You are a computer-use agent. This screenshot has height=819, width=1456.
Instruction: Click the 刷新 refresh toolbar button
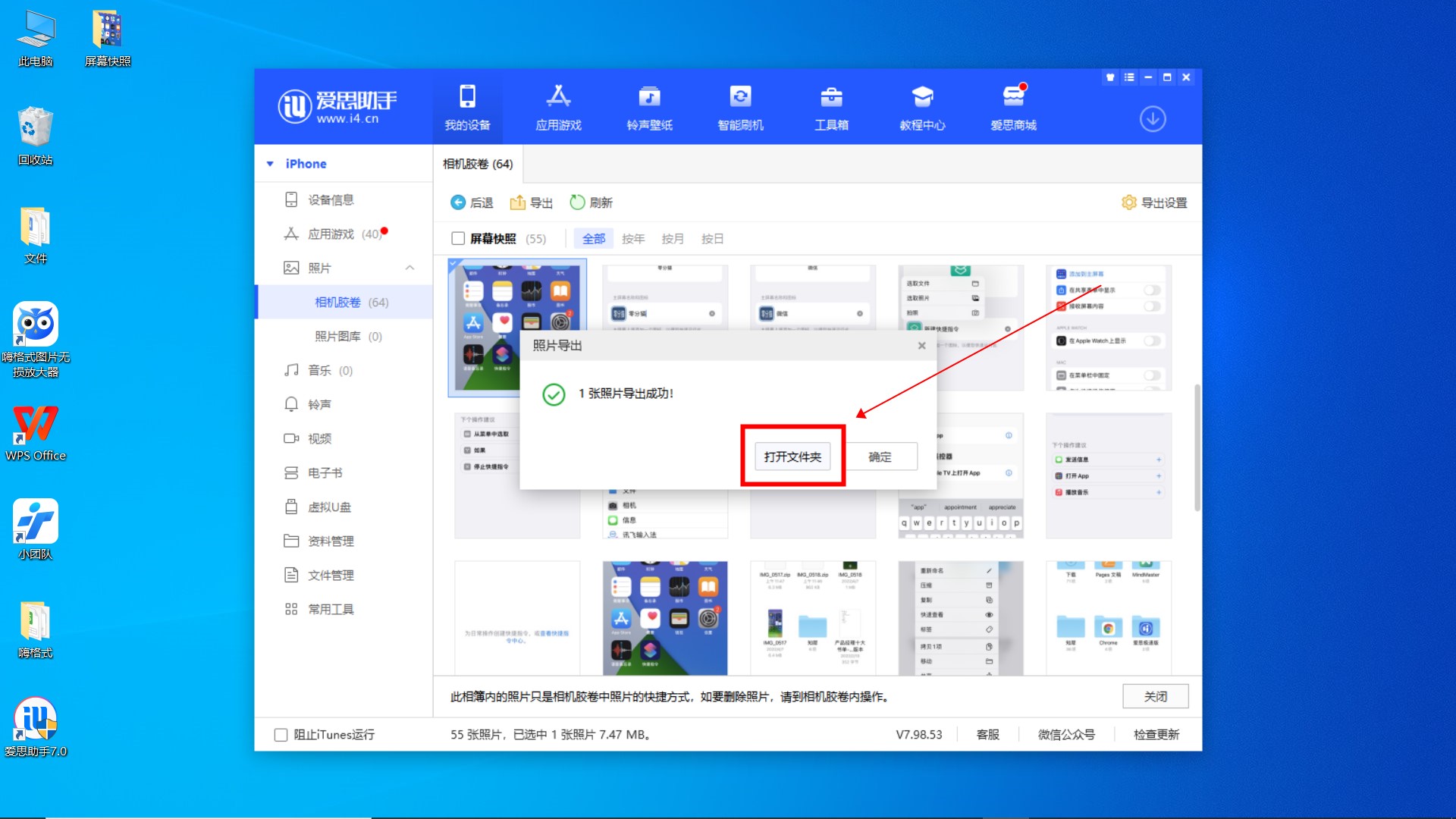[591, 202]
